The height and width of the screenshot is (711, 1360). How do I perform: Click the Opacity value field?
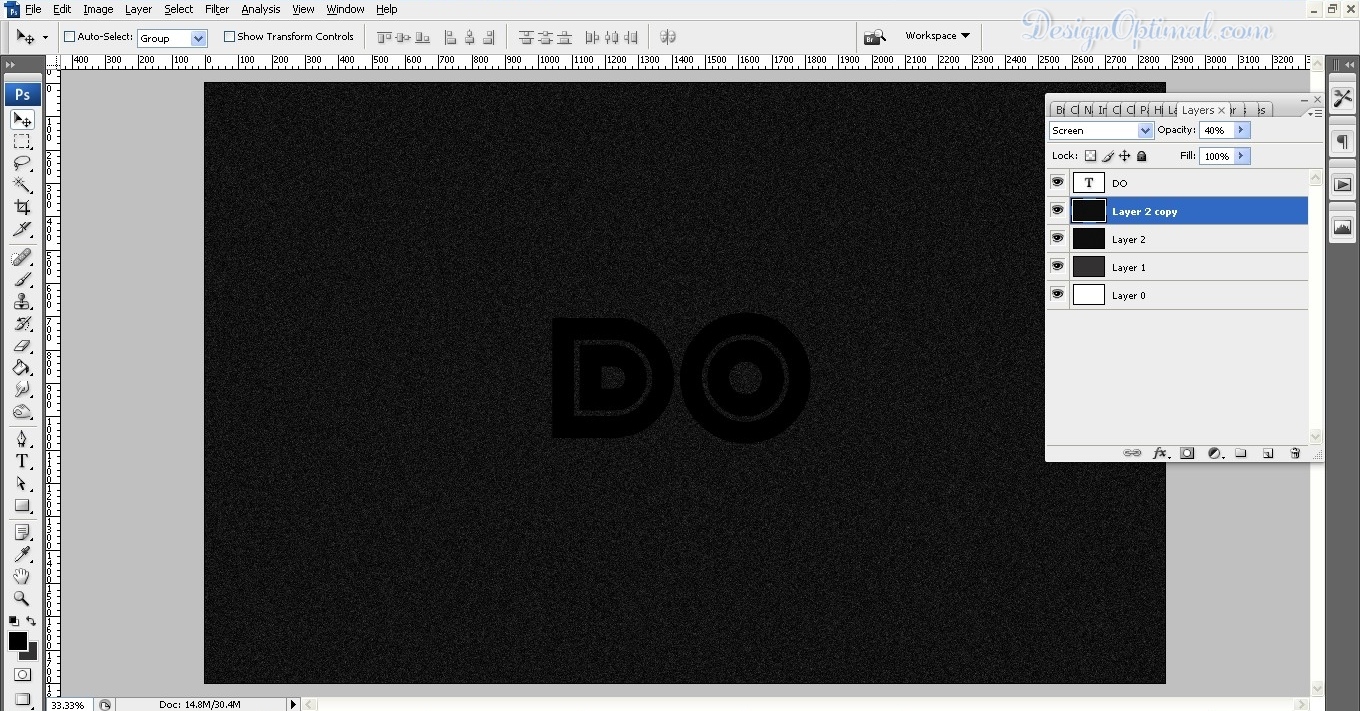click(1216, 130)
